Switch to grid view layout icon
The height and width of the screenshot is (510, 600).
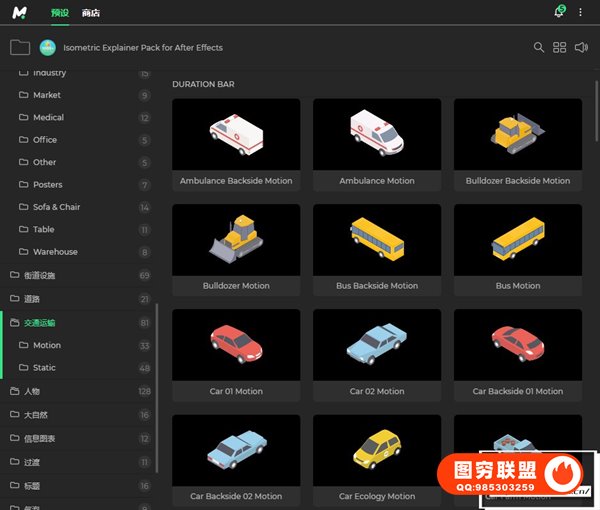[x=560, y=47]
